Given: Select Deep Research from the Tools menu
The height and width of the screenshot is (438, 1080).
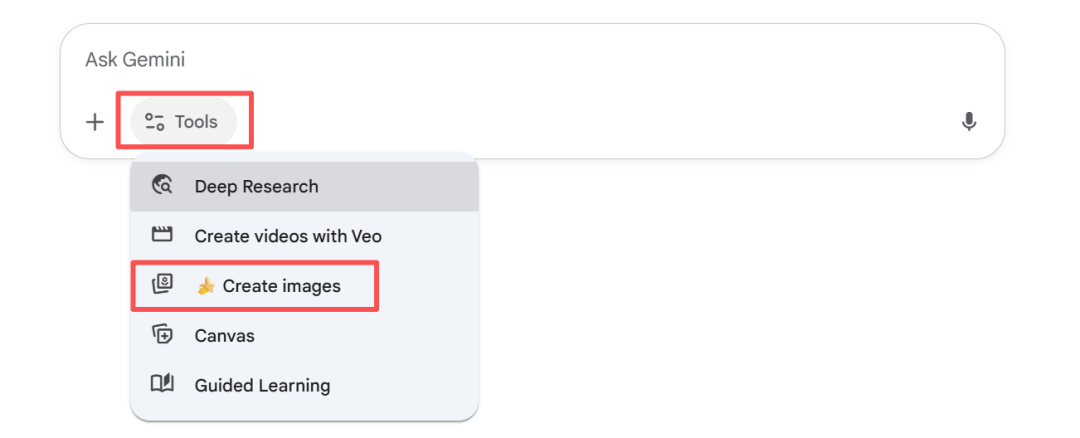Looking at the screenshot, I should tap(256, 186).
